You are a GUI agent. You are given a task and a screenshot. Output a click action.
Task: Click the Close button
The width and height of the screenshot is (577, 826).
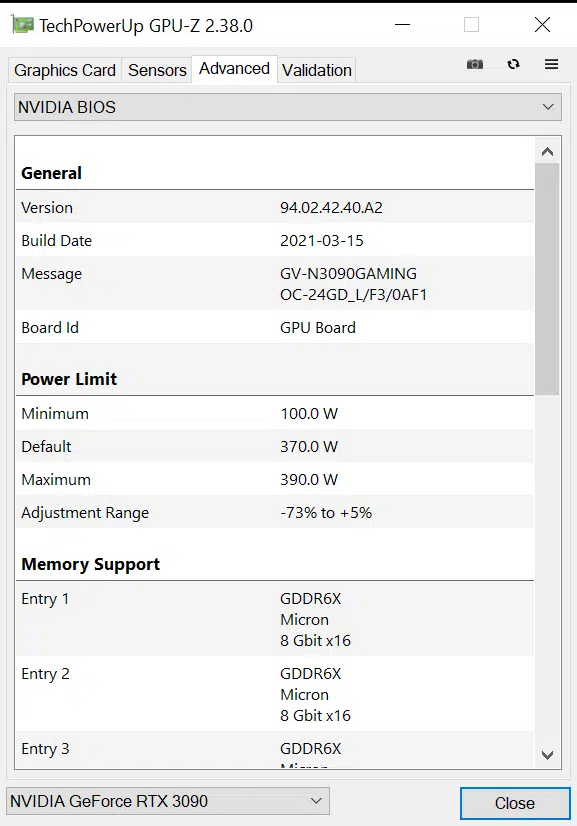515,803
